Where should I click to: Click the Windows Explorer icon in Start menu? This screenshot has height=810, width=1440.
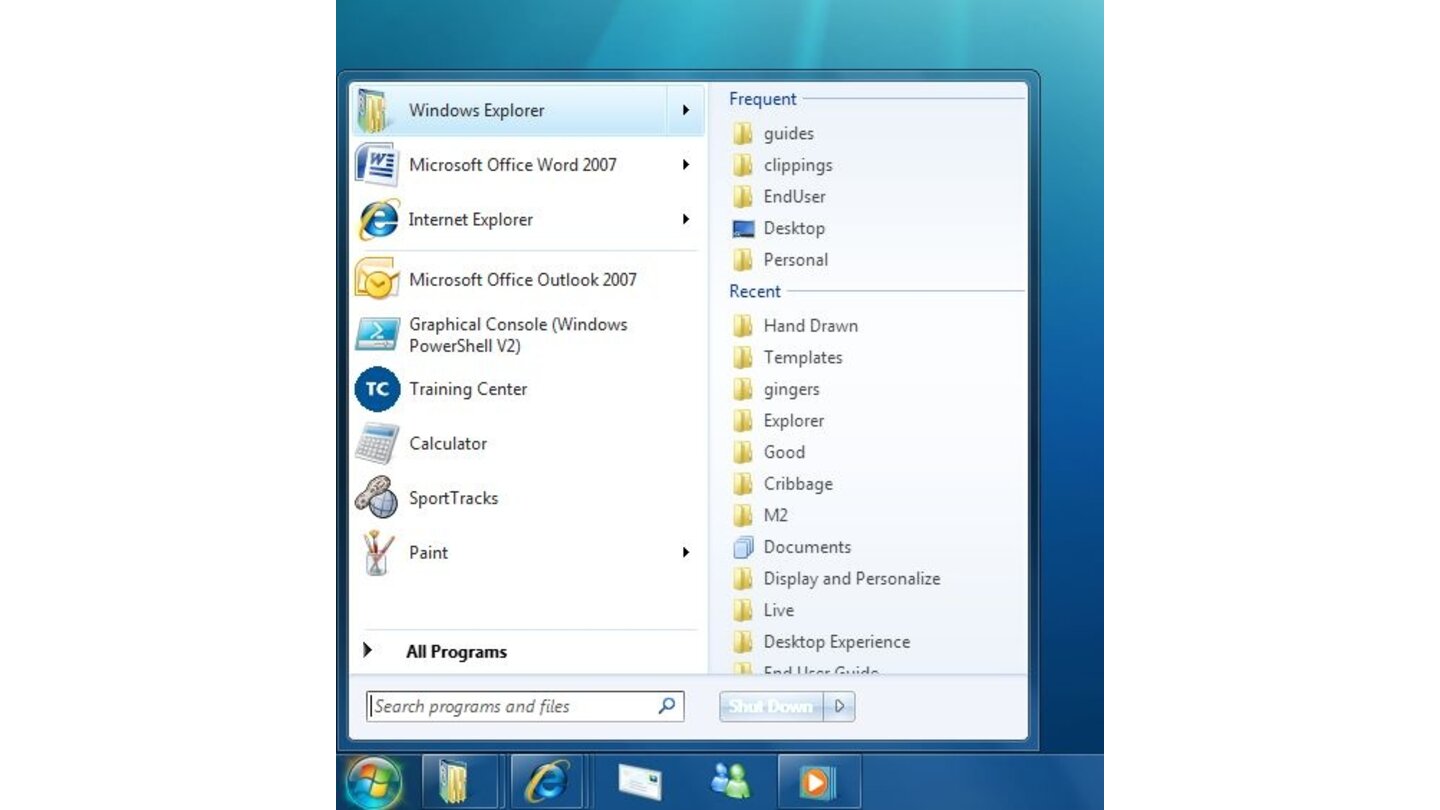pyautogui.click(x=375, y=111)
